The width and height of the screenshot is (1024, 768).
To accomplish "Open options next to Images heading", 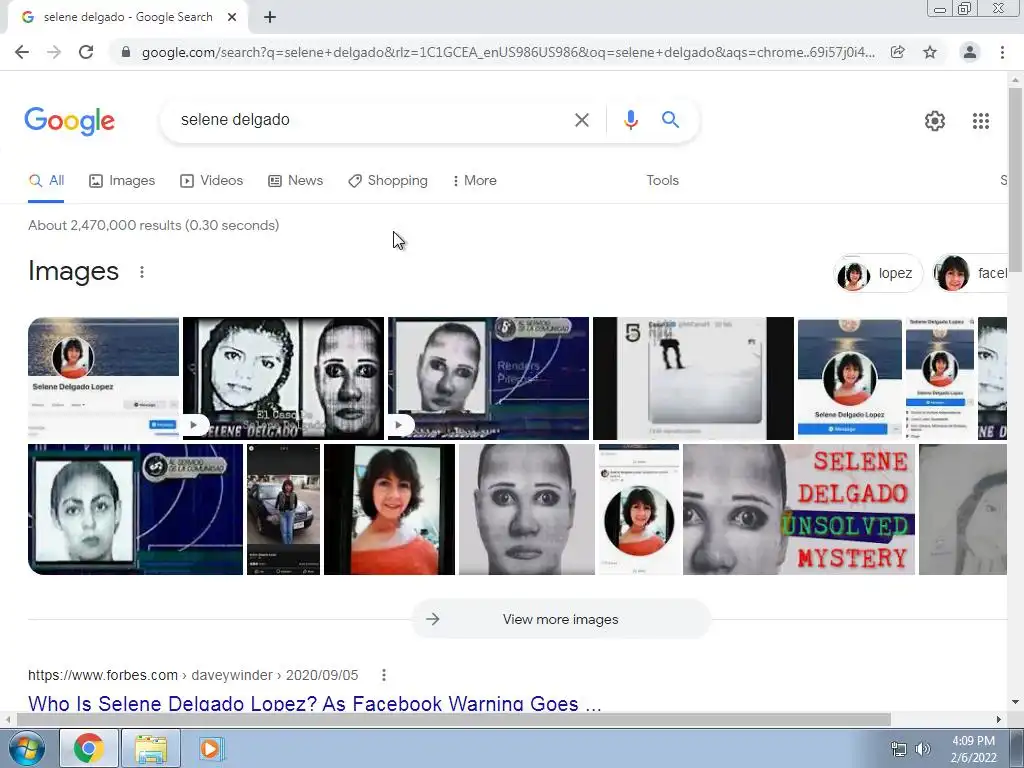I will (142, 272).
